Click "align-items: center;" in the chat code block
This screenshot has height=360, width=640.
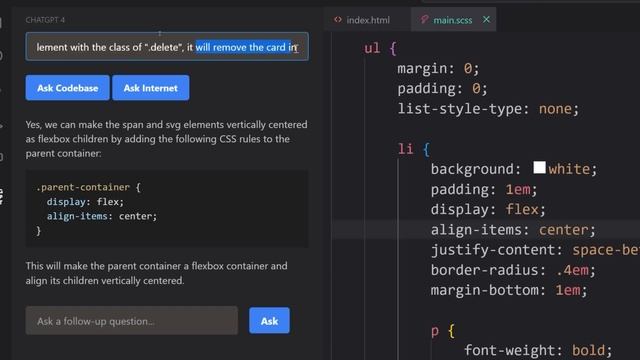(102, 216)
